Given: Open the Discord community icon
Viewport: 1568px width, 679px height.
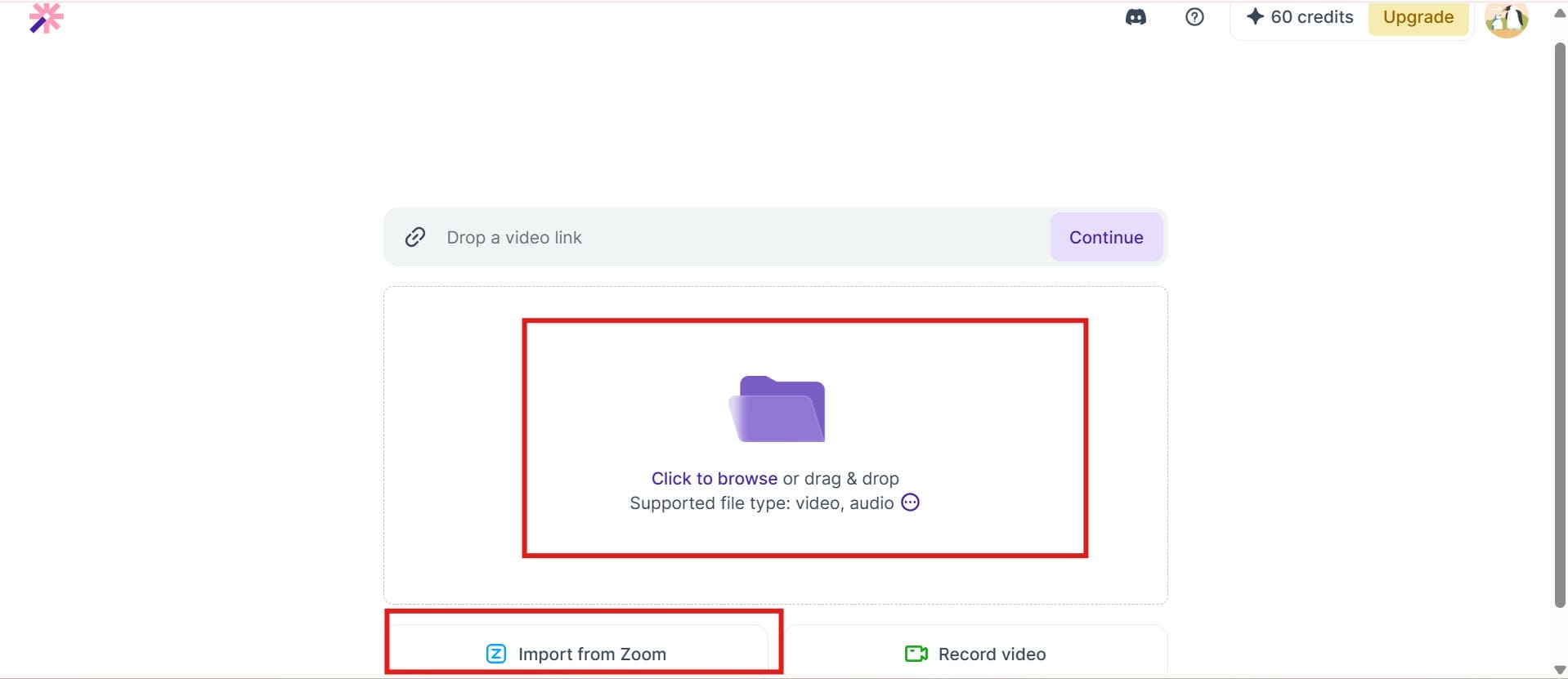Looking at the screenshot, I should point(1136,17).
